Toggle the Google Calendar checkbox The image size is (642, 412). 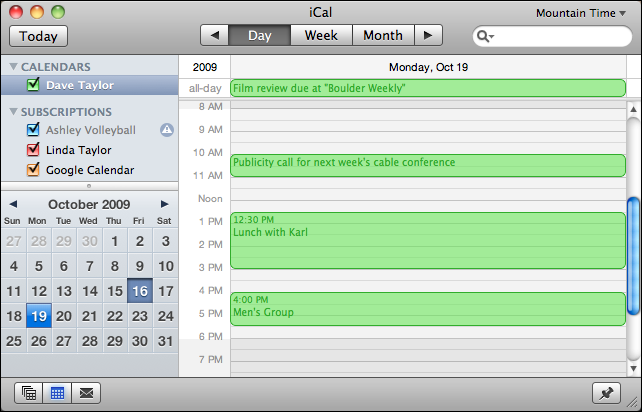[33, 170]
